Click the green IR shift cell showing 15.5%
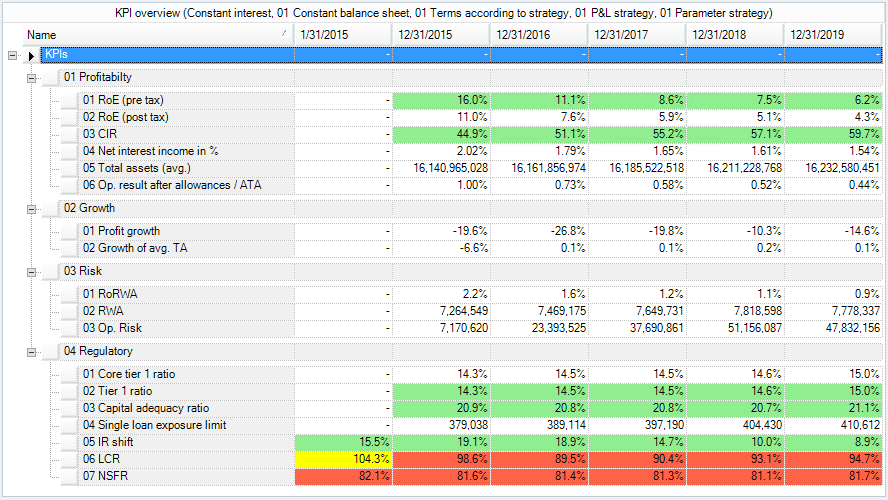Viewport: 888px width, 500px height. (343, 442)
